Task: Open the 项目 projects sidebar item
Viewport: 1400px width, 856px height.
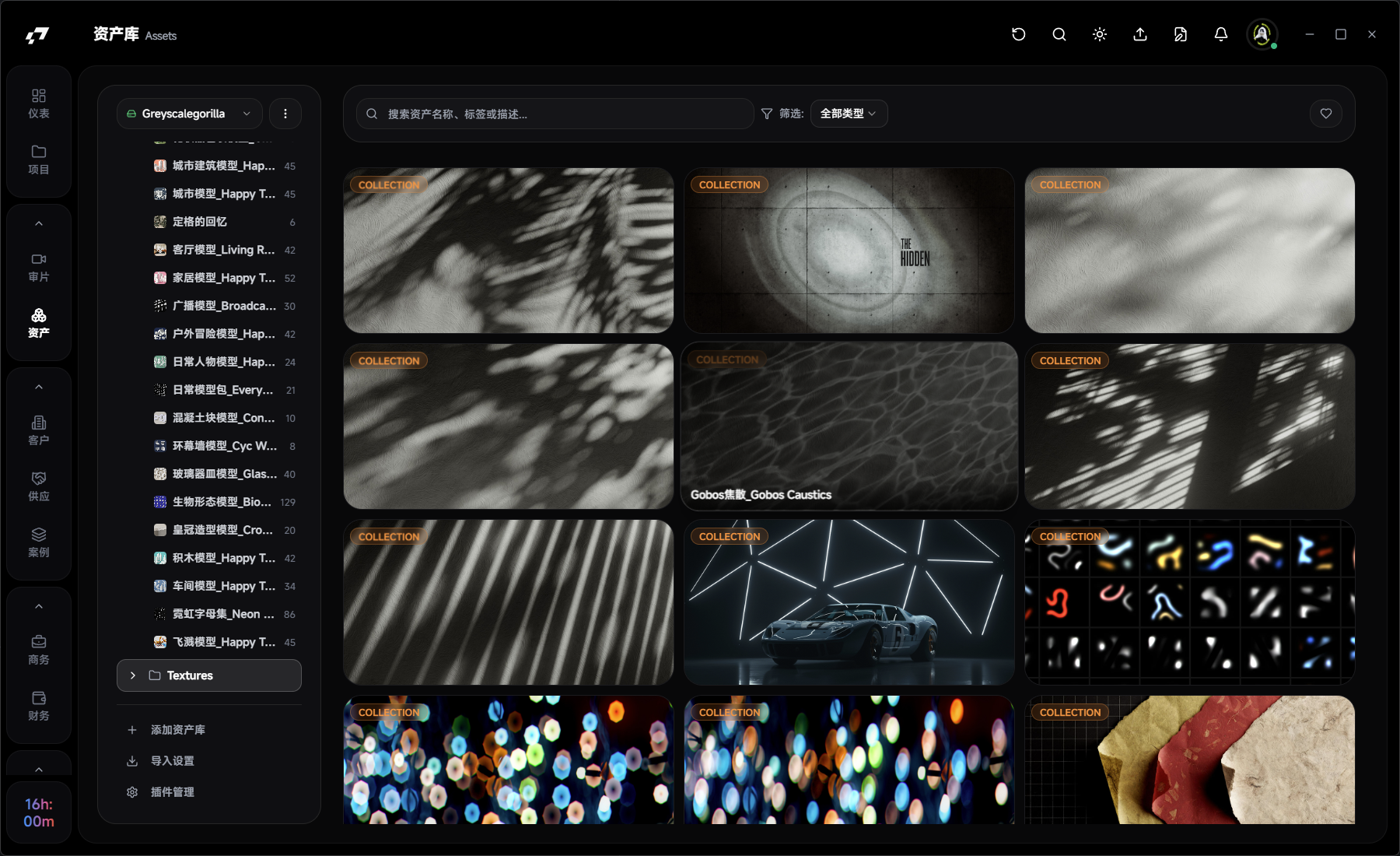Action: tap(38, 160)
